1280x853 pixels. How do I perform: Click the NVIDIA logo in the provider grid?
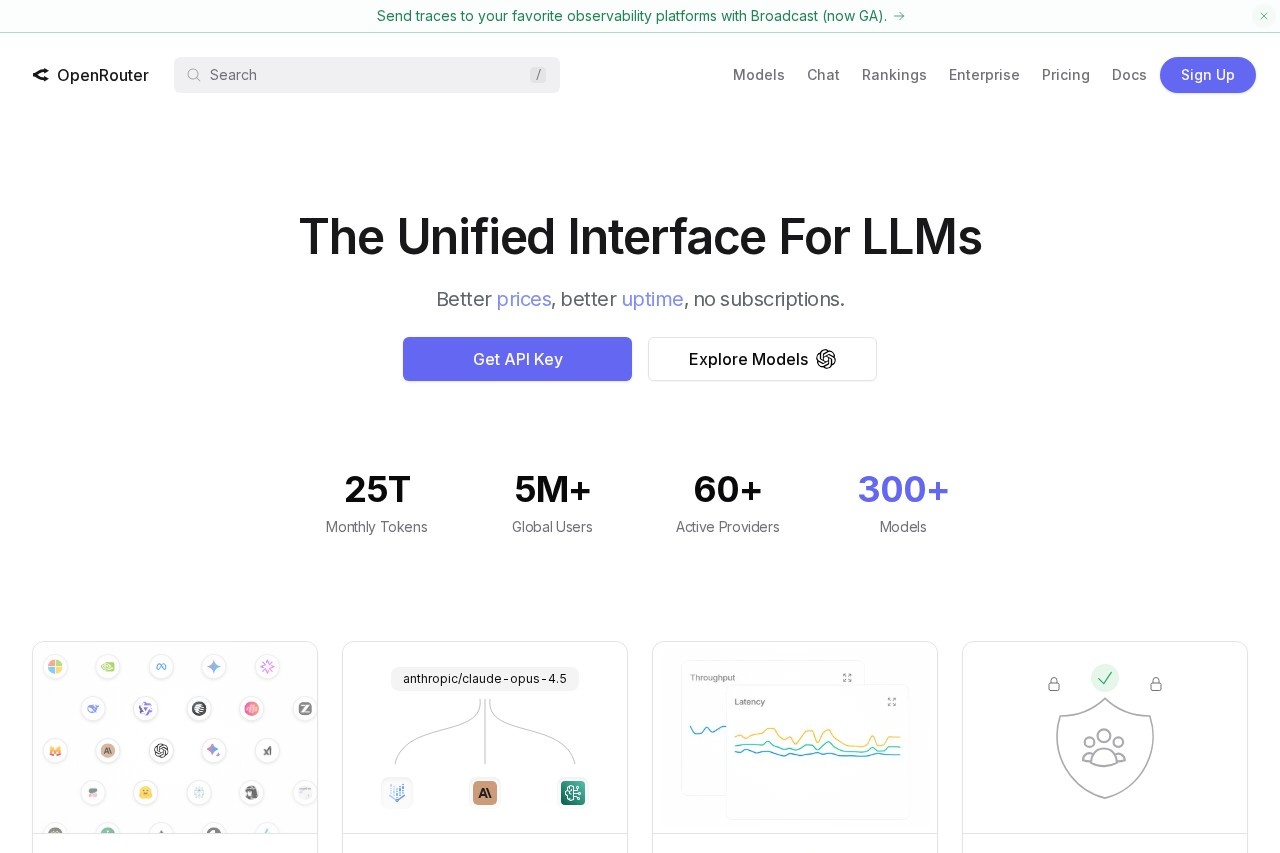click(x=108, y=667)
